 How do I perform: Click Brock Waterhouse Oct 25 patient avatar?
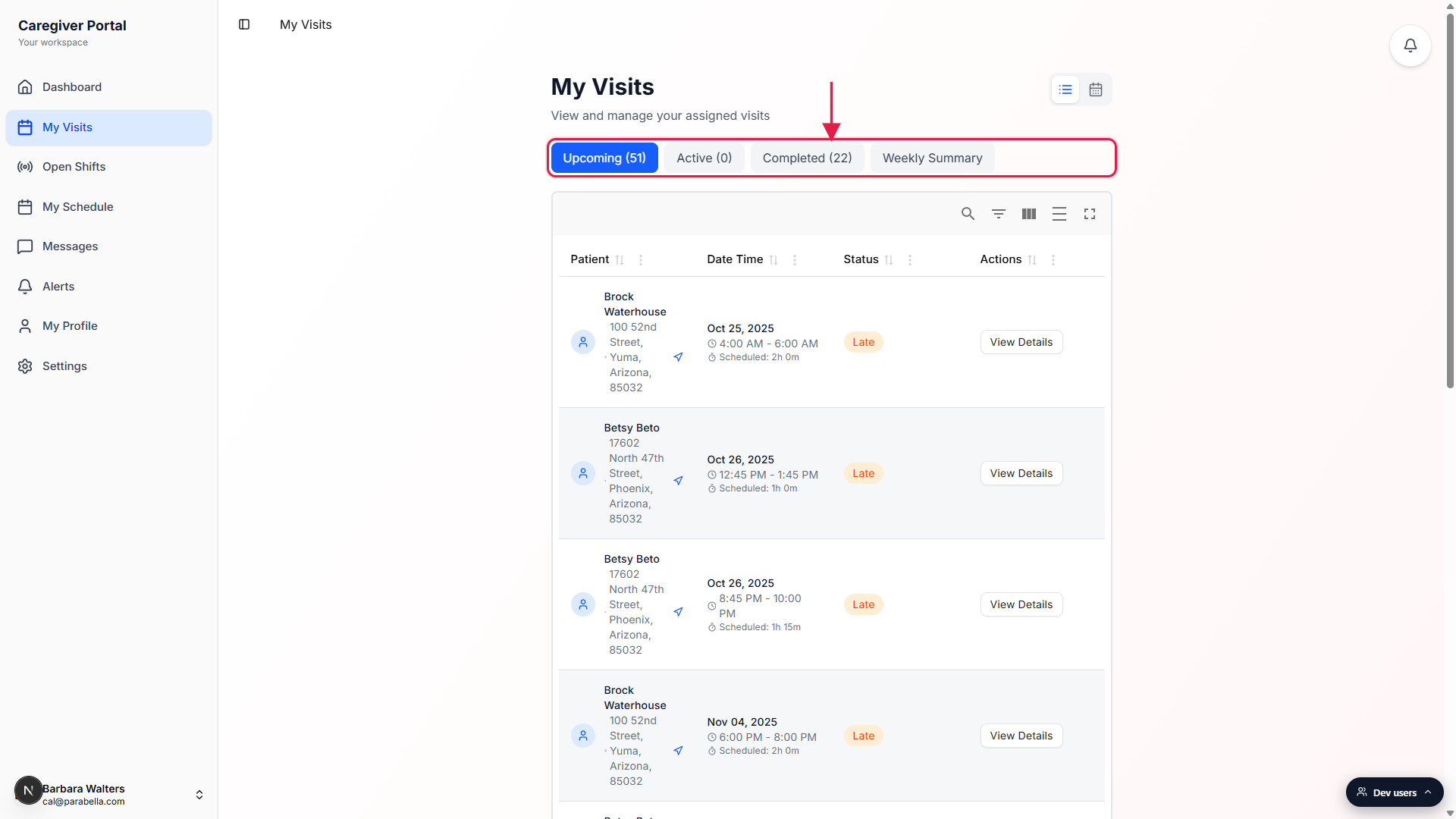coord(583,342)
